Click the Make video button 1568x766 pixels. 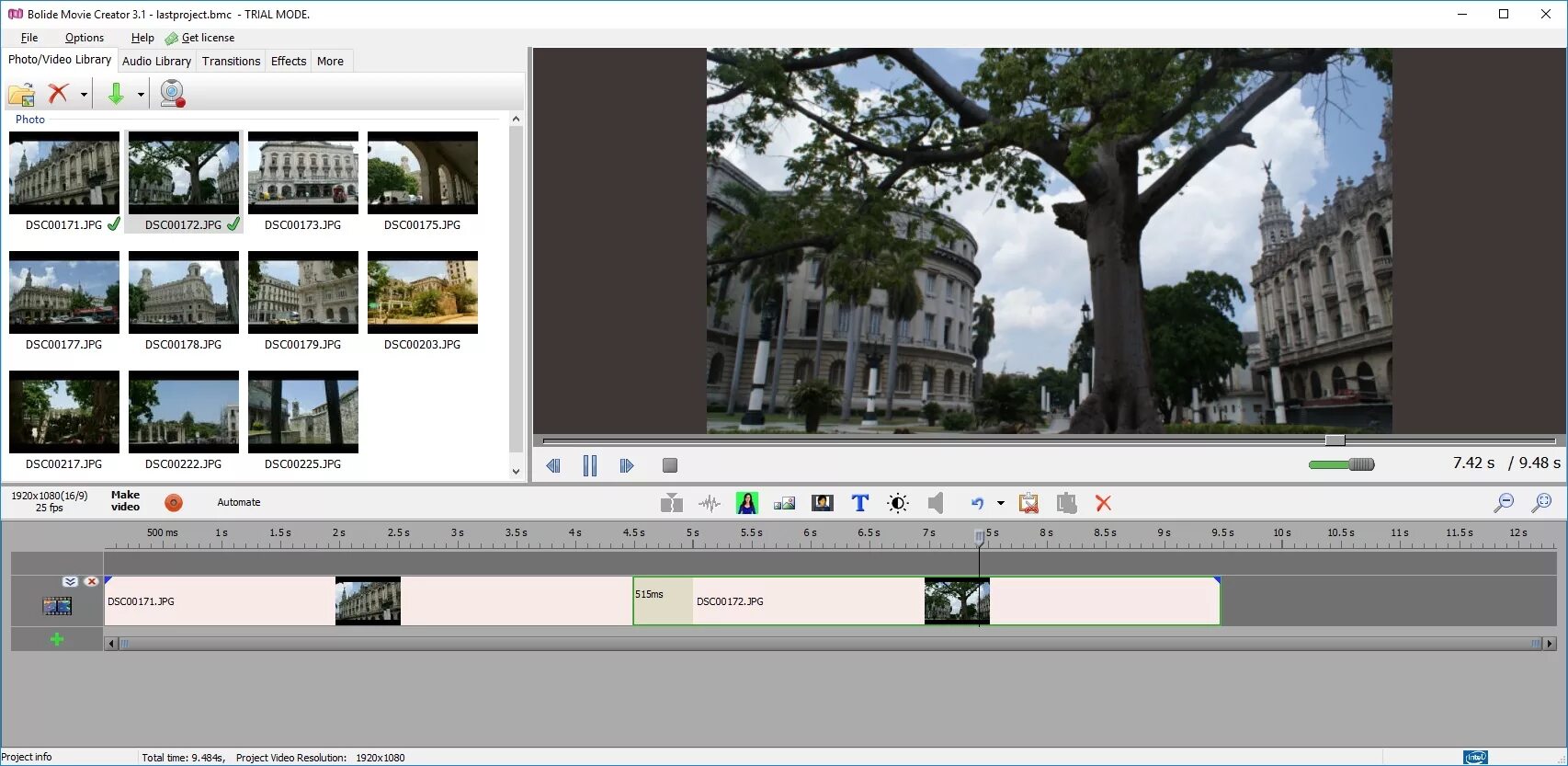tap(125, 501)
